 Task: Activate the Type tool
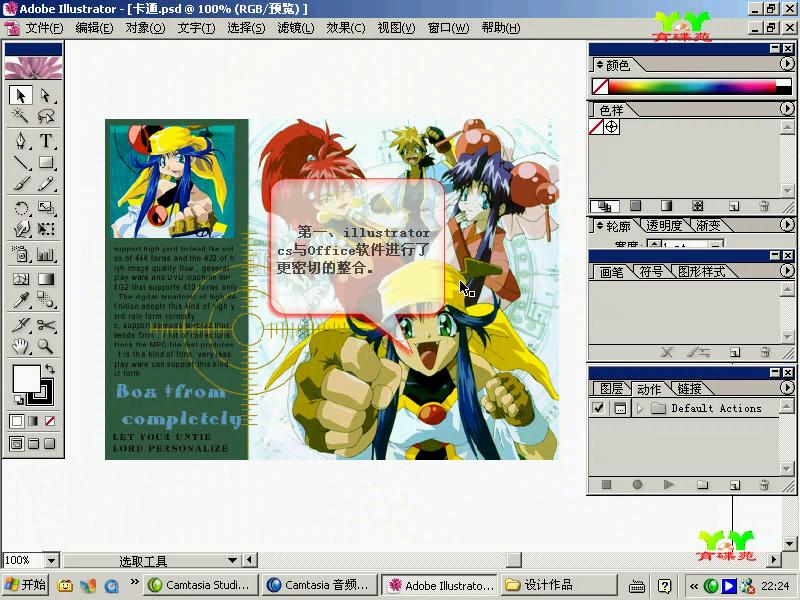[x=46, y=141]
